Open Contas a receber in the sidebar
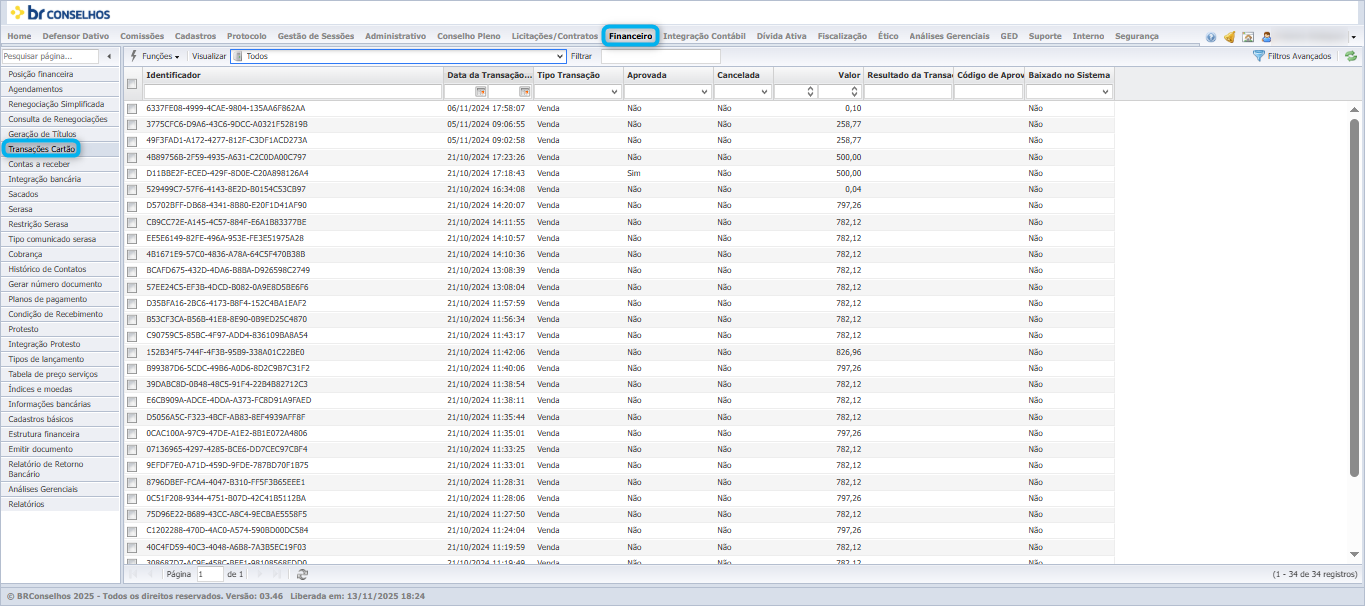 [x=60, y=164]
